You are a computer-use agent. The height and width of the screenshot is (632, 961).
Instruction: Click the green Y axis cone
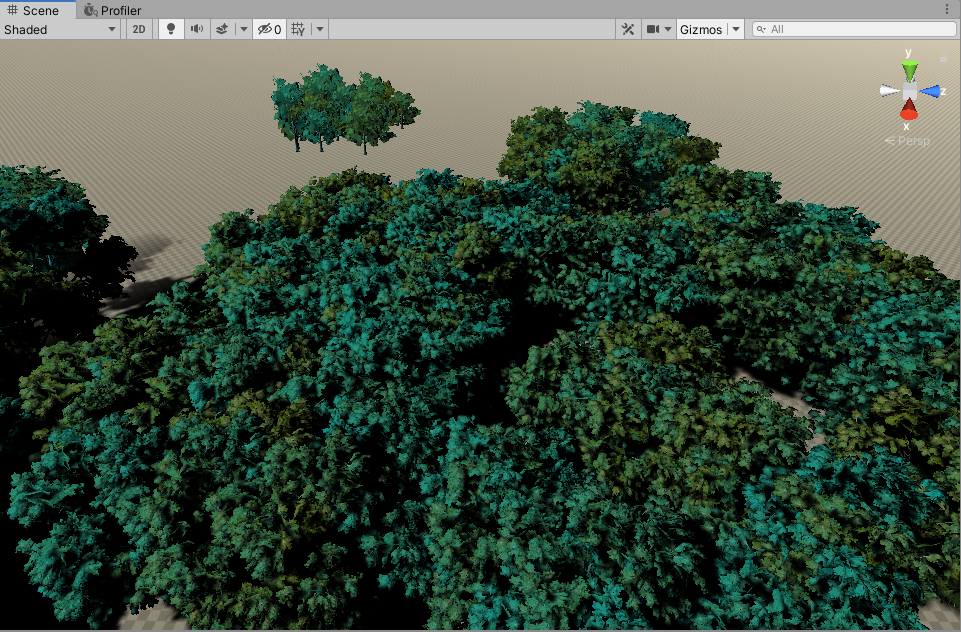click(x=910, y=70)
